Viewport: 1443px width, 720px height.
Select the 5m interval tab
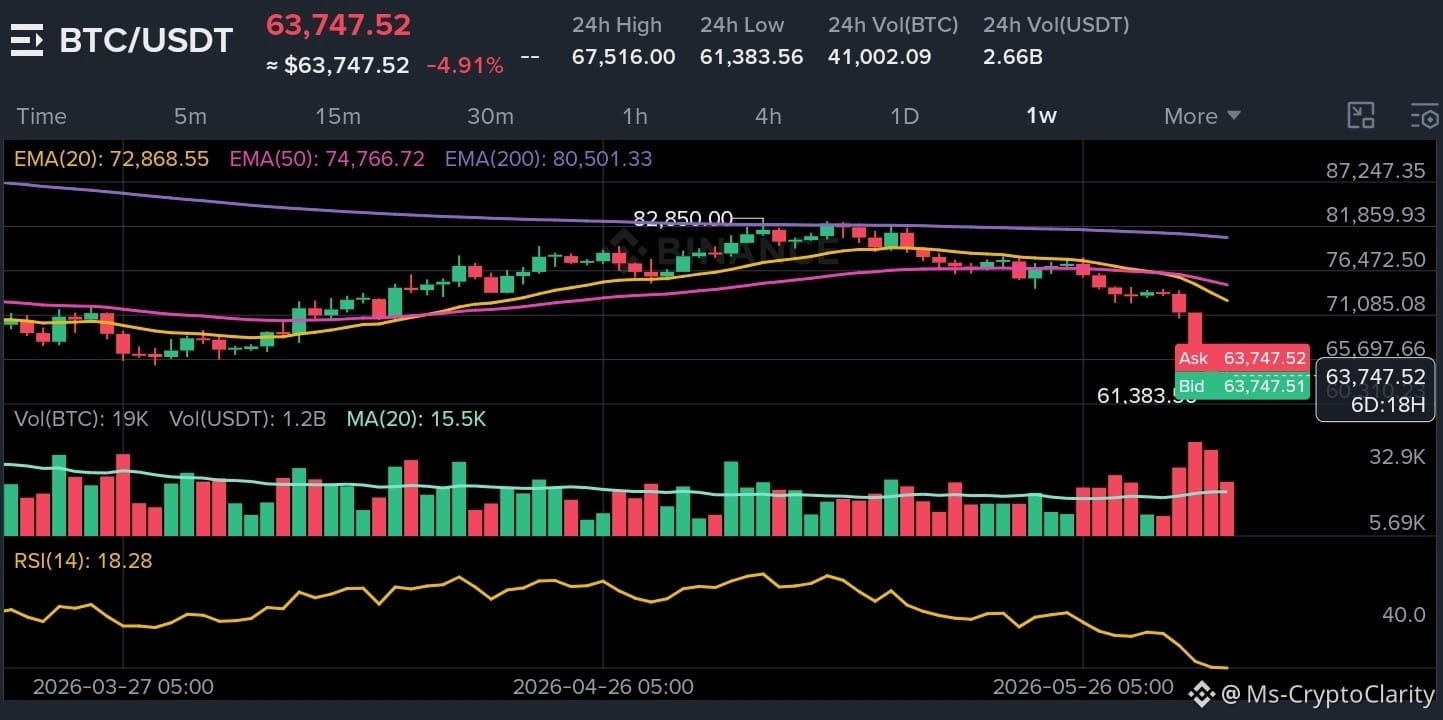tap(190, 116)
